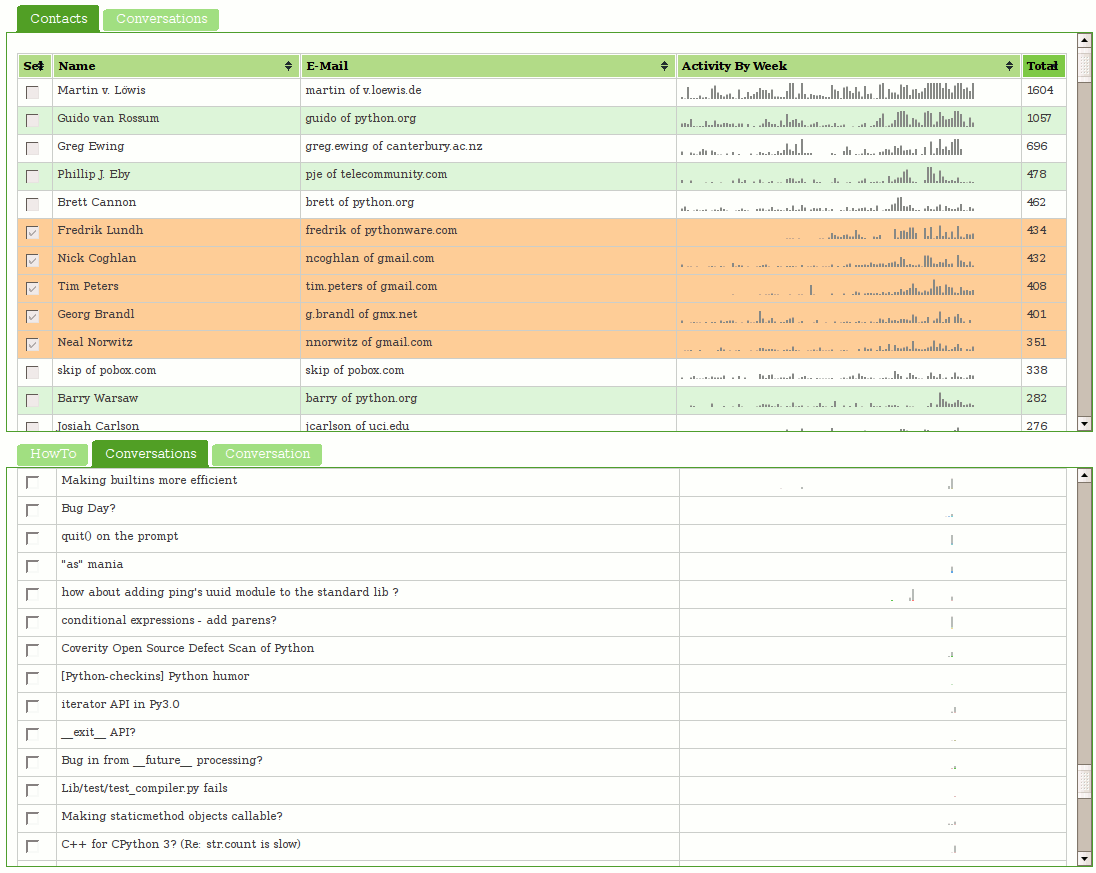This screenshot has width=1096, height=873.
Task: Select the lower Conversations tab
Action: point(150,454)
